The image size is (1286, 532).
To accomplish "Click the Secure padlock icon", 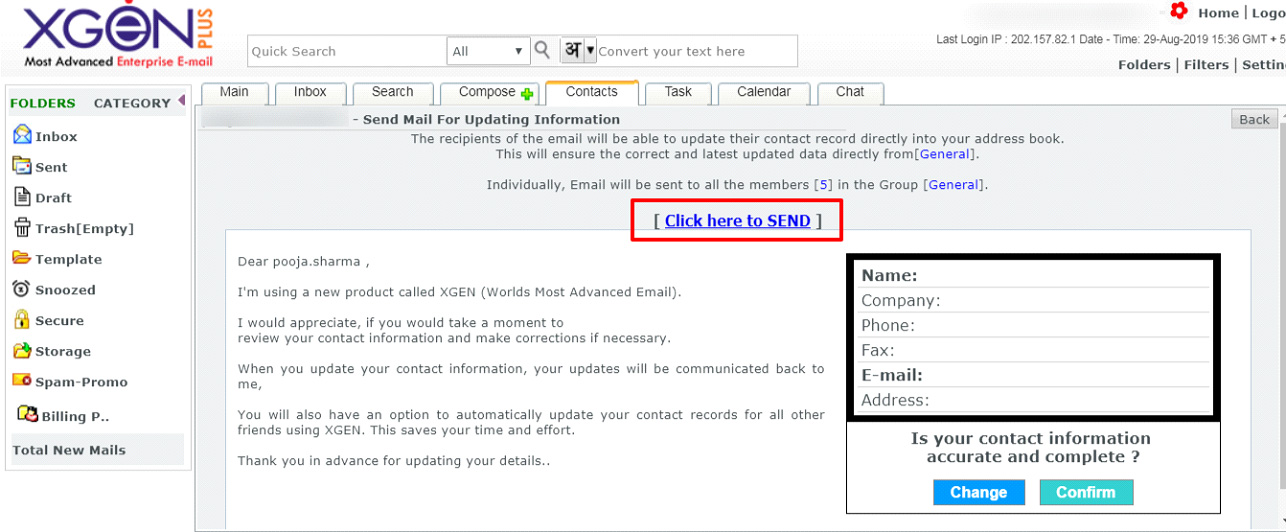I will [22, 320].
